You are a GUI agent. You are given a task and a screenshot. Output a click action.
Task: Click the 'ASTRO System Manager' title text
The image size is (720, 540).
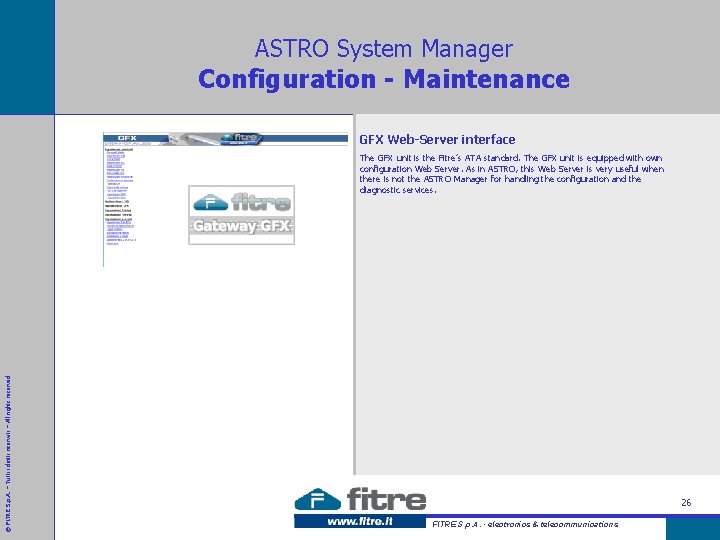[384, 48]
